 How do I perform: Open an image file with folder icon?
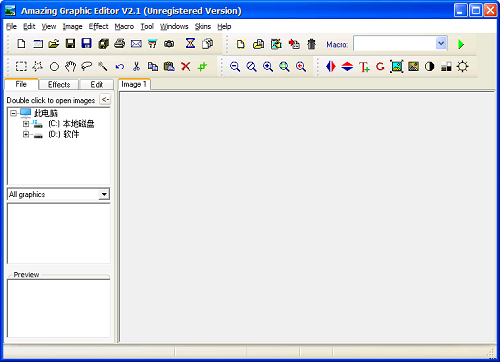(x=54, y=44)
